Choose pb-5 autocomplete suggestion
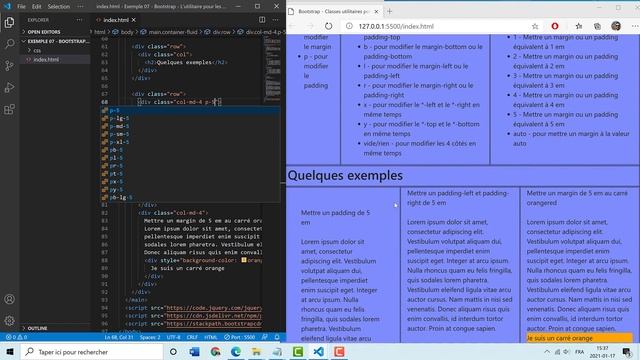Image resolution: width=640 pixels, height=360 pixels. [x=190, y=150]
